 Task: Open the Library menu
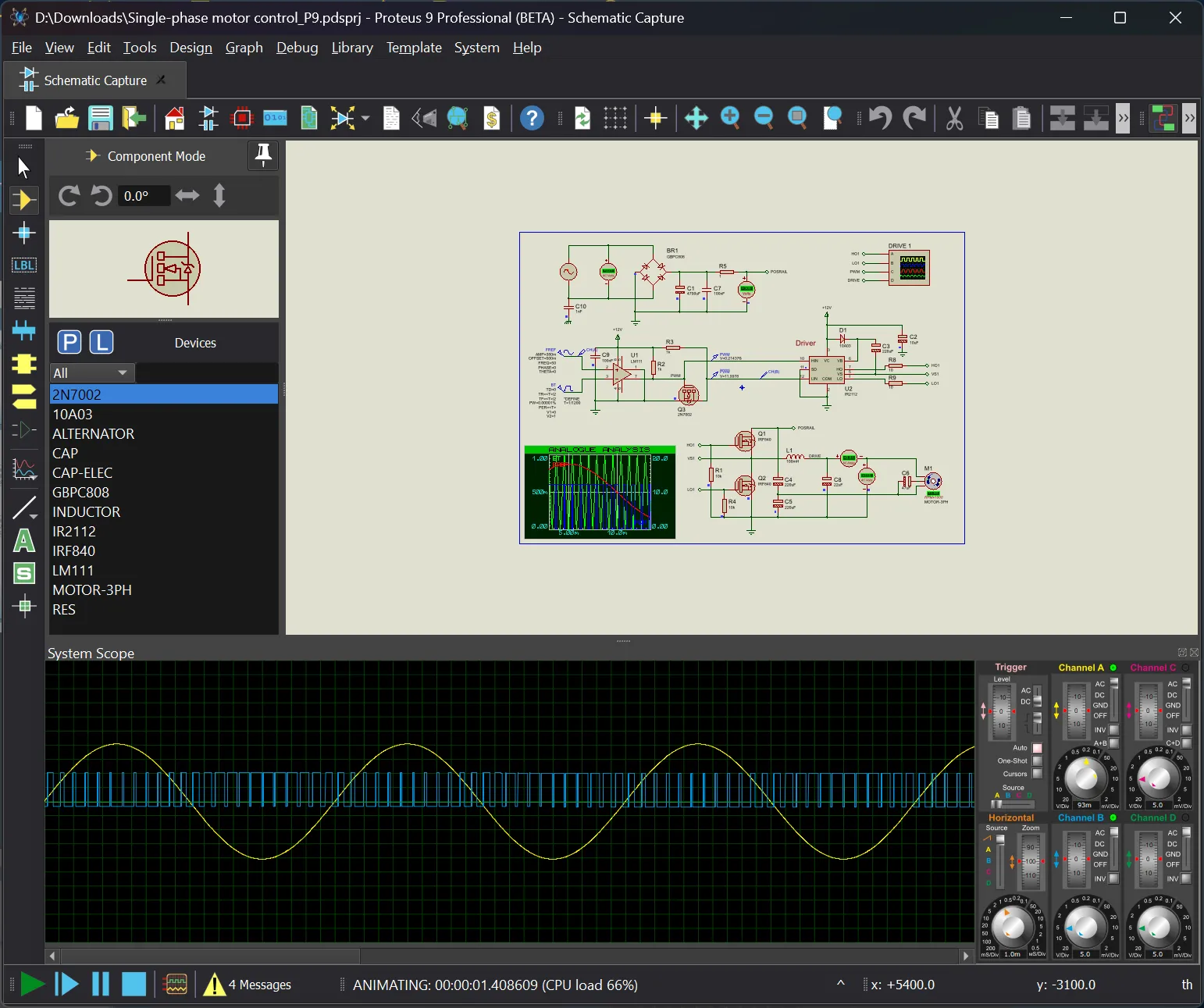[x=352, y=48]
